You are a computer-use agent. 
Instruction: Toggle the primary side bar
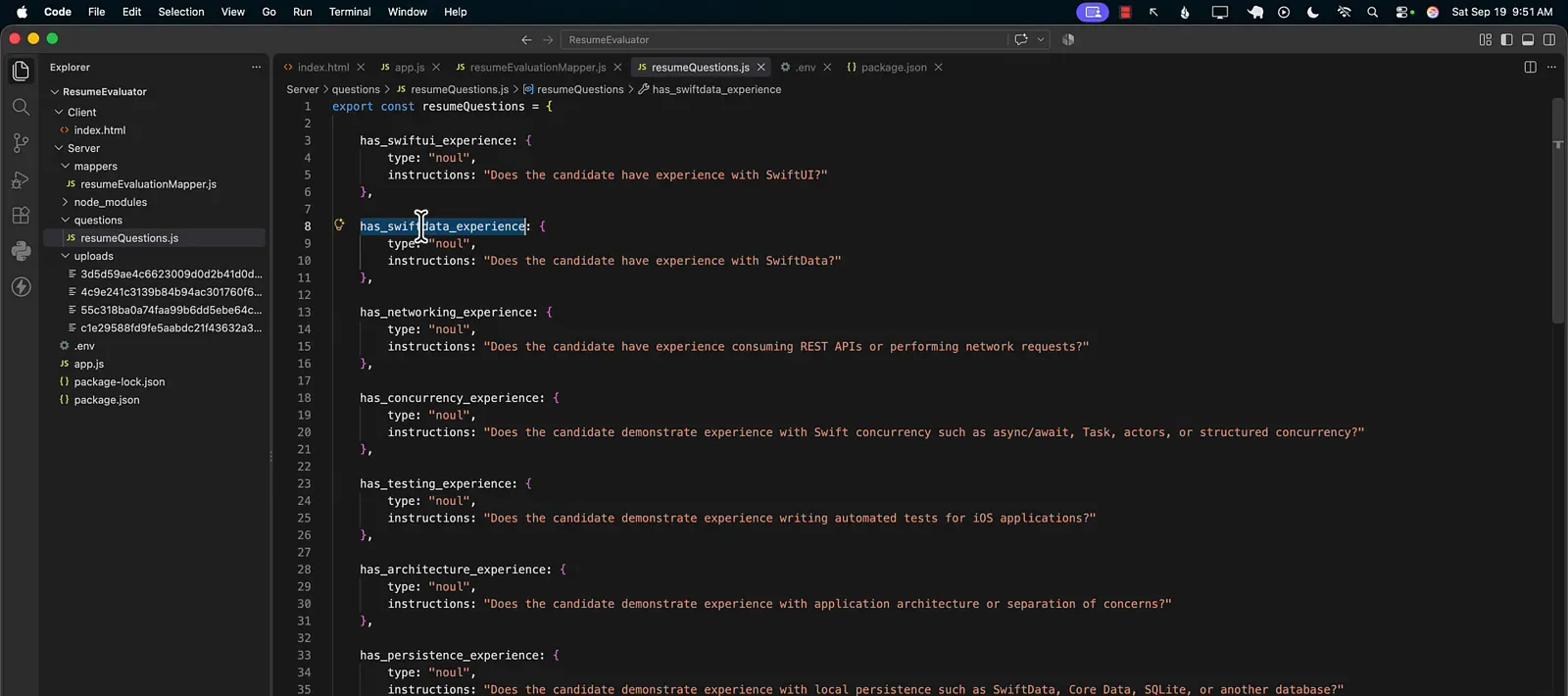[x=1506, y=40]
